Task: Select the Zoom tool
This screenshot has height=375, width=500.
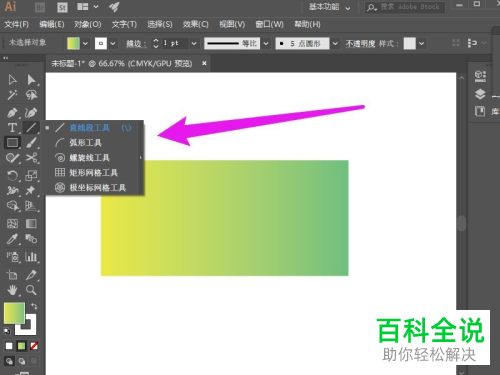Action: (x=31, y=290)
